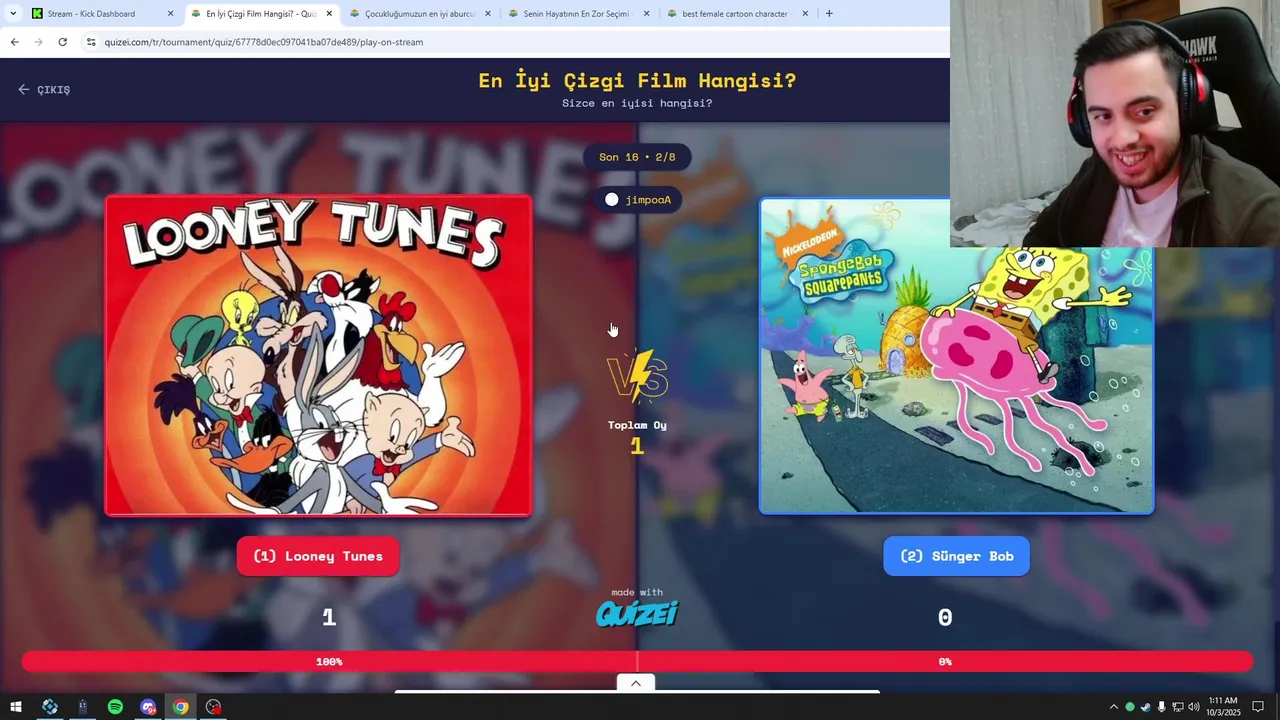Open Spotify from the taskbar
The width and height of the screenshot is (1280, 720).
coord(115,707)
